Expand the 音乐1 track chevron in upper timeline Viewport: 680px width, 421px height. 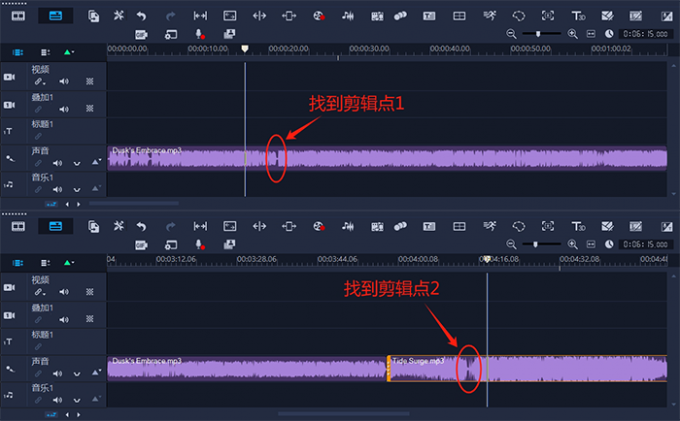[77, 190]
